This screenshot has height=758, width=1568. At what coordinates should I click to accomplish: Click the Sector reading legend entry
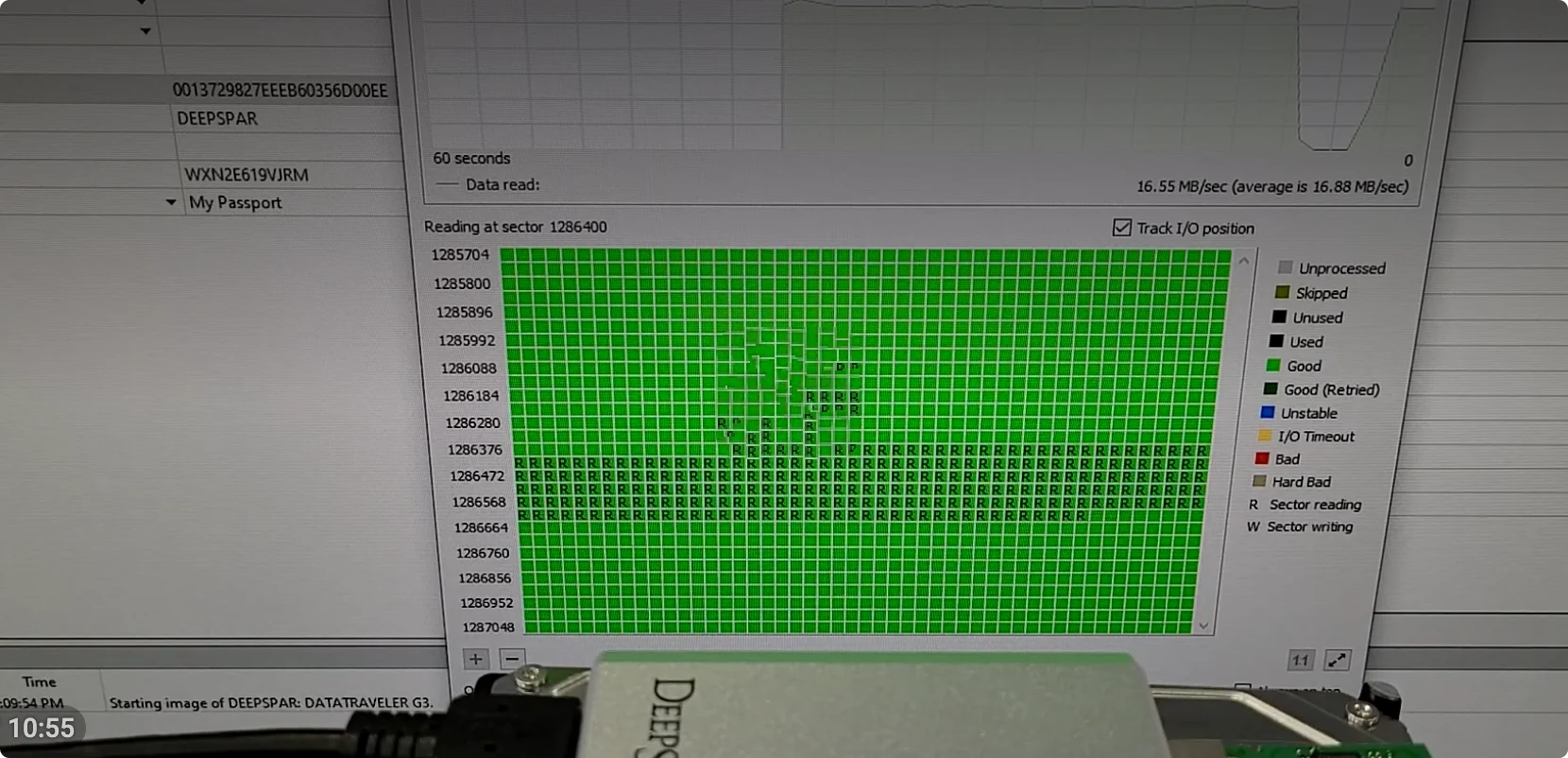click(1305, 505)
